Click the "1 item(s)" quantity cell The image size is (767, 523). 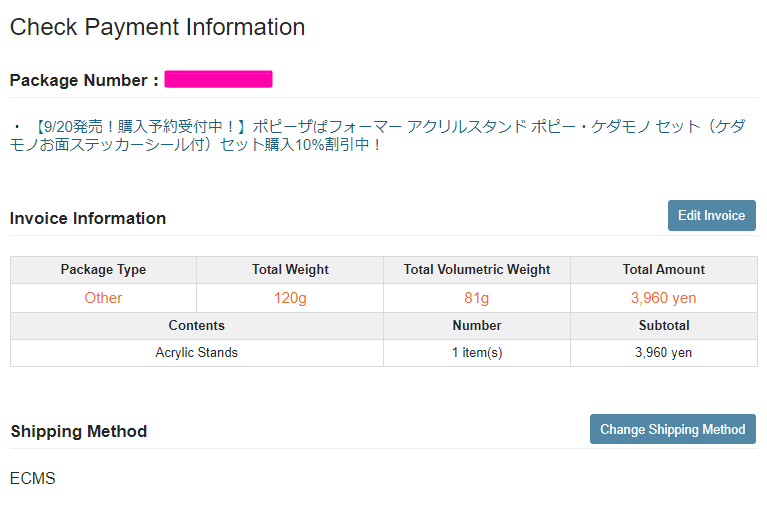pyautogui.click(x=477, y=353)
